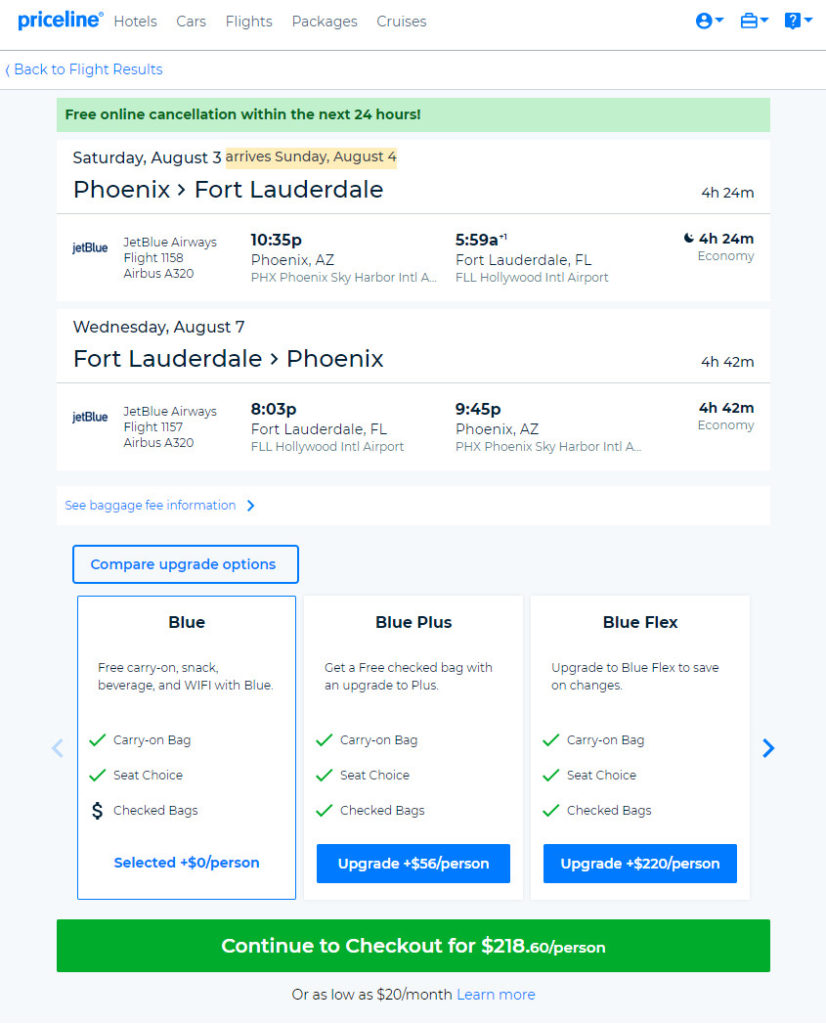Select the Blue fare card
The image size is (826, 1024).
tap(187, 747)
